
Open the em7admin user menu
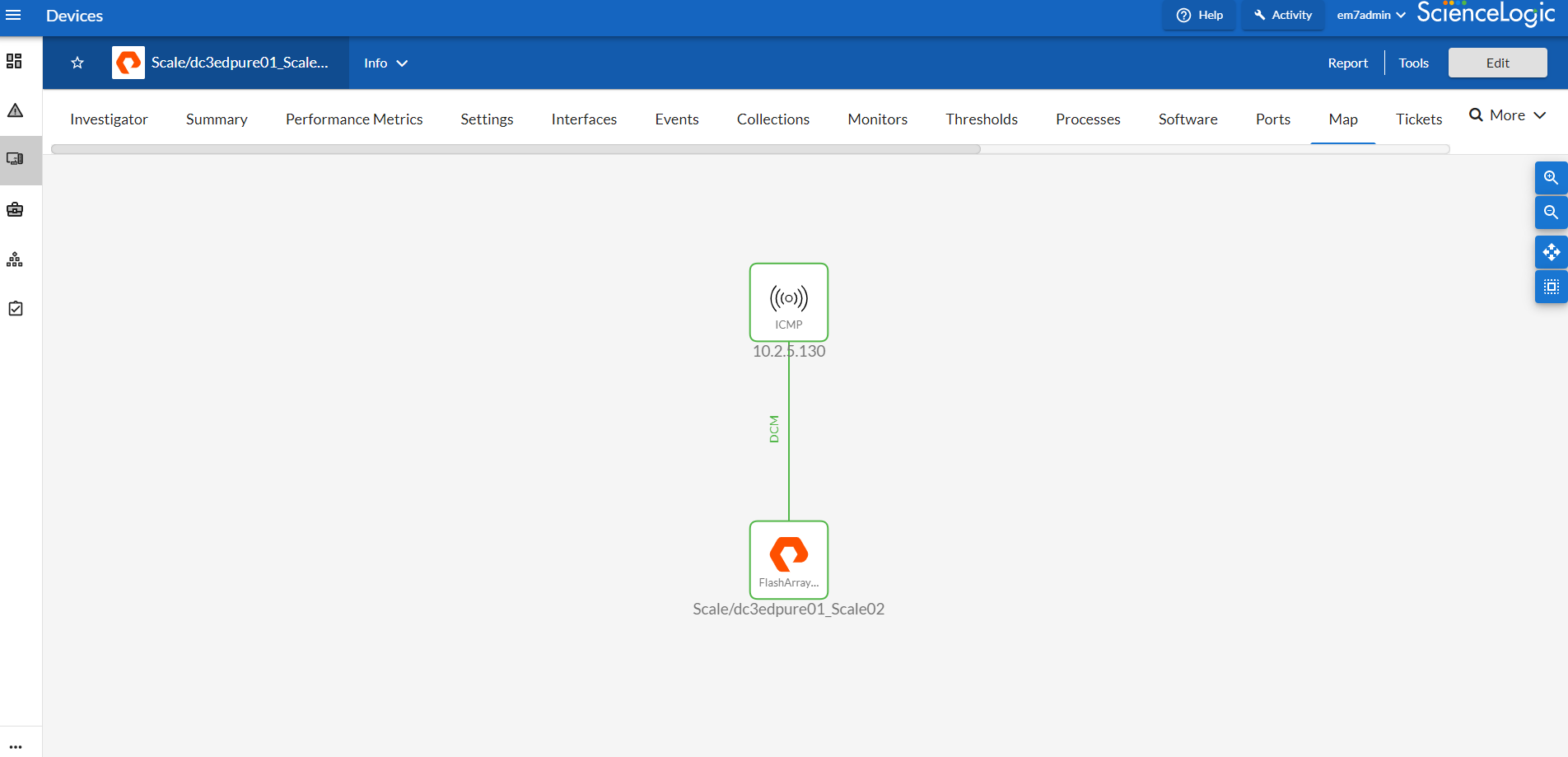[1370, 15]
